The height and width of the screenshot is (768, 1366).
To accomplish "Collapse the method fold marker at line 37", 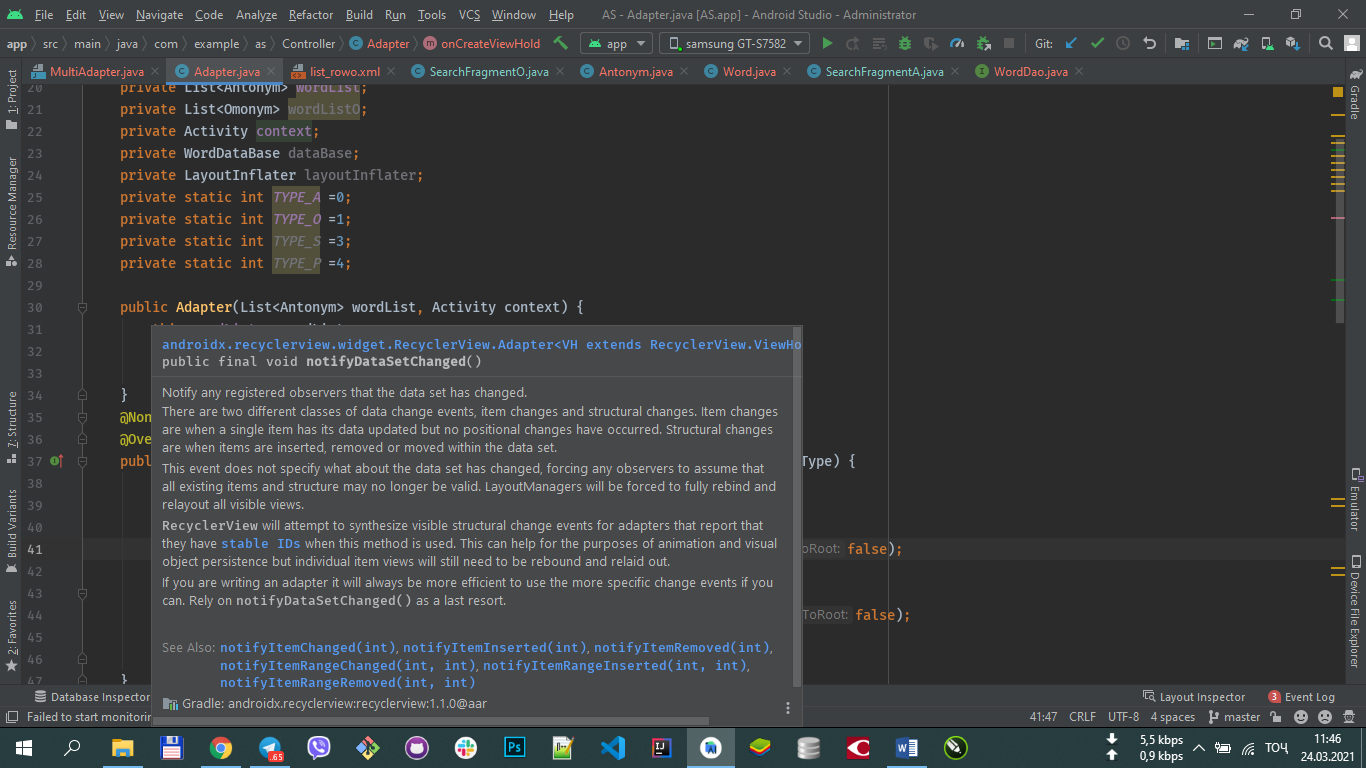I will click(84, 461).
